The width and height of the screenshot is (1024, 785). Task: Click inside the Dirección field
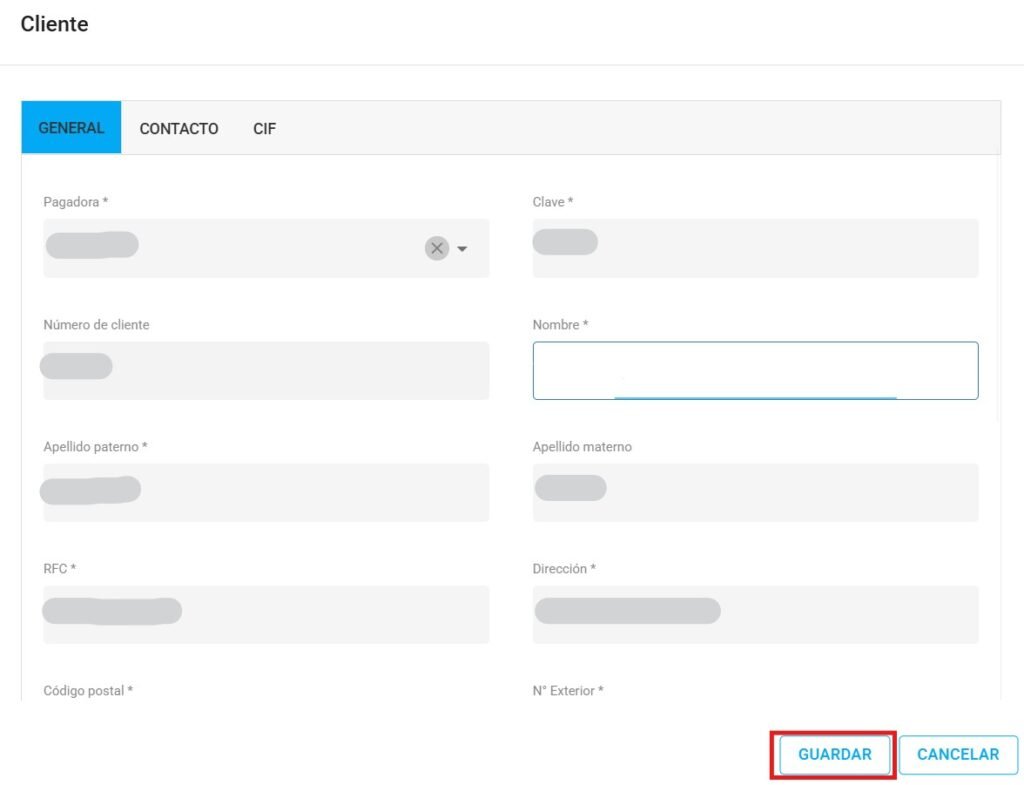(755, 614)
